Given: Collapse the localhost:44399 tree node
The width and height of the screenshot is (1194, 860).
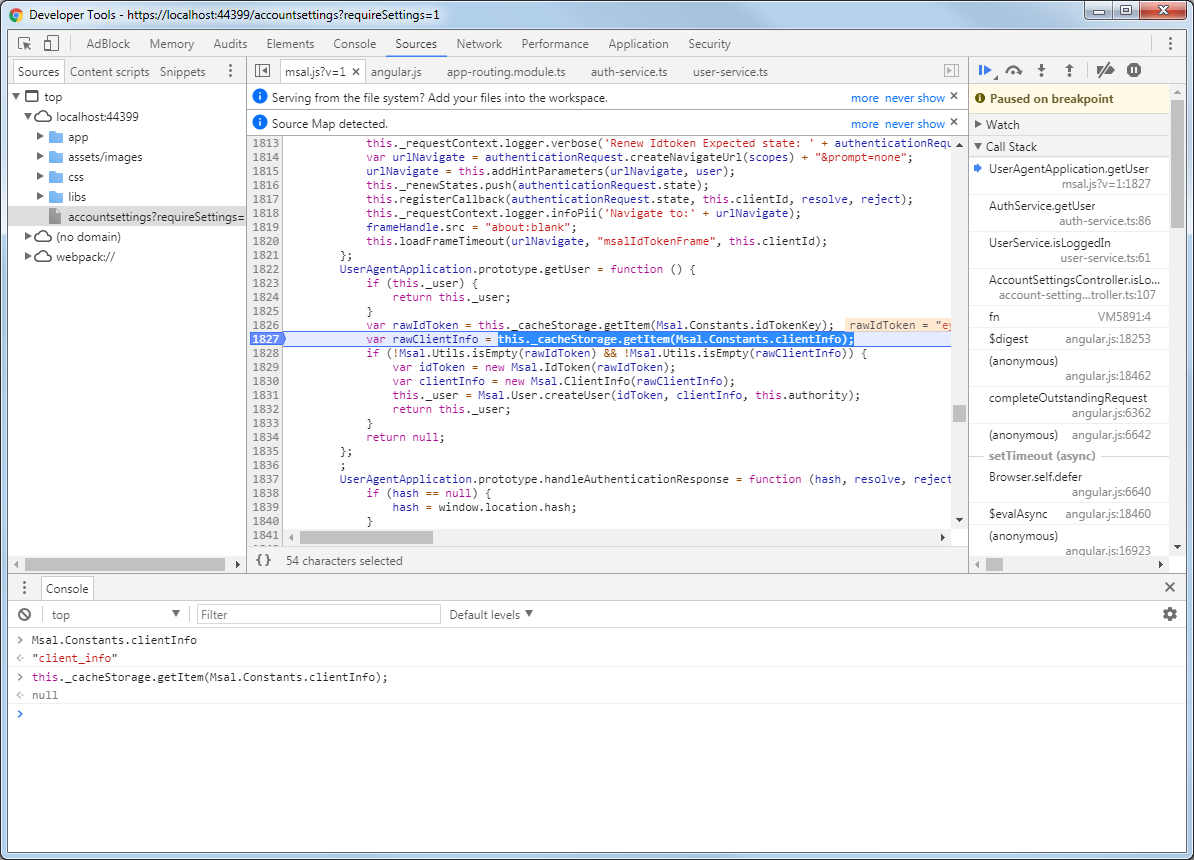Looking at the screenshot, I should click(x=29, y=116).
